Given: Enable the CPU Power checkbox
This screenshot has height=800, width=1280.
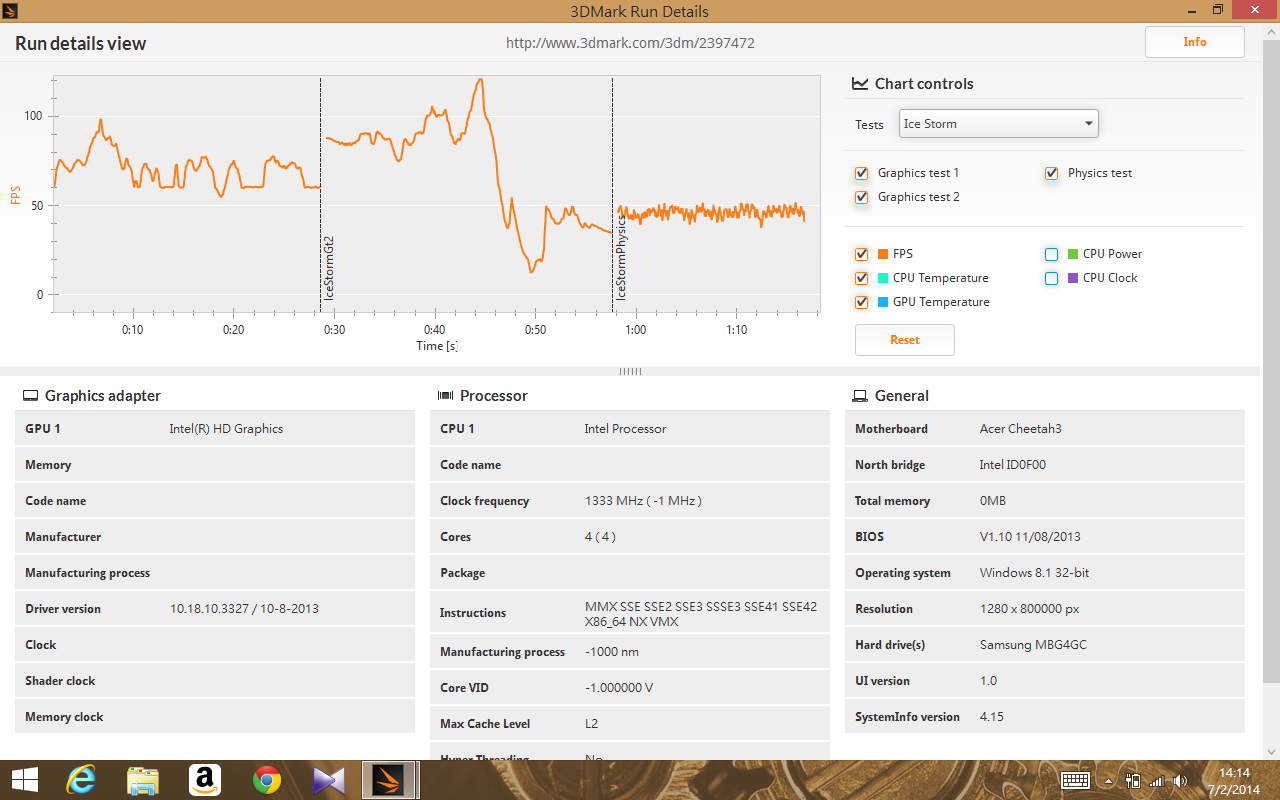Looking at the screenshot, I should [1052, 254].
